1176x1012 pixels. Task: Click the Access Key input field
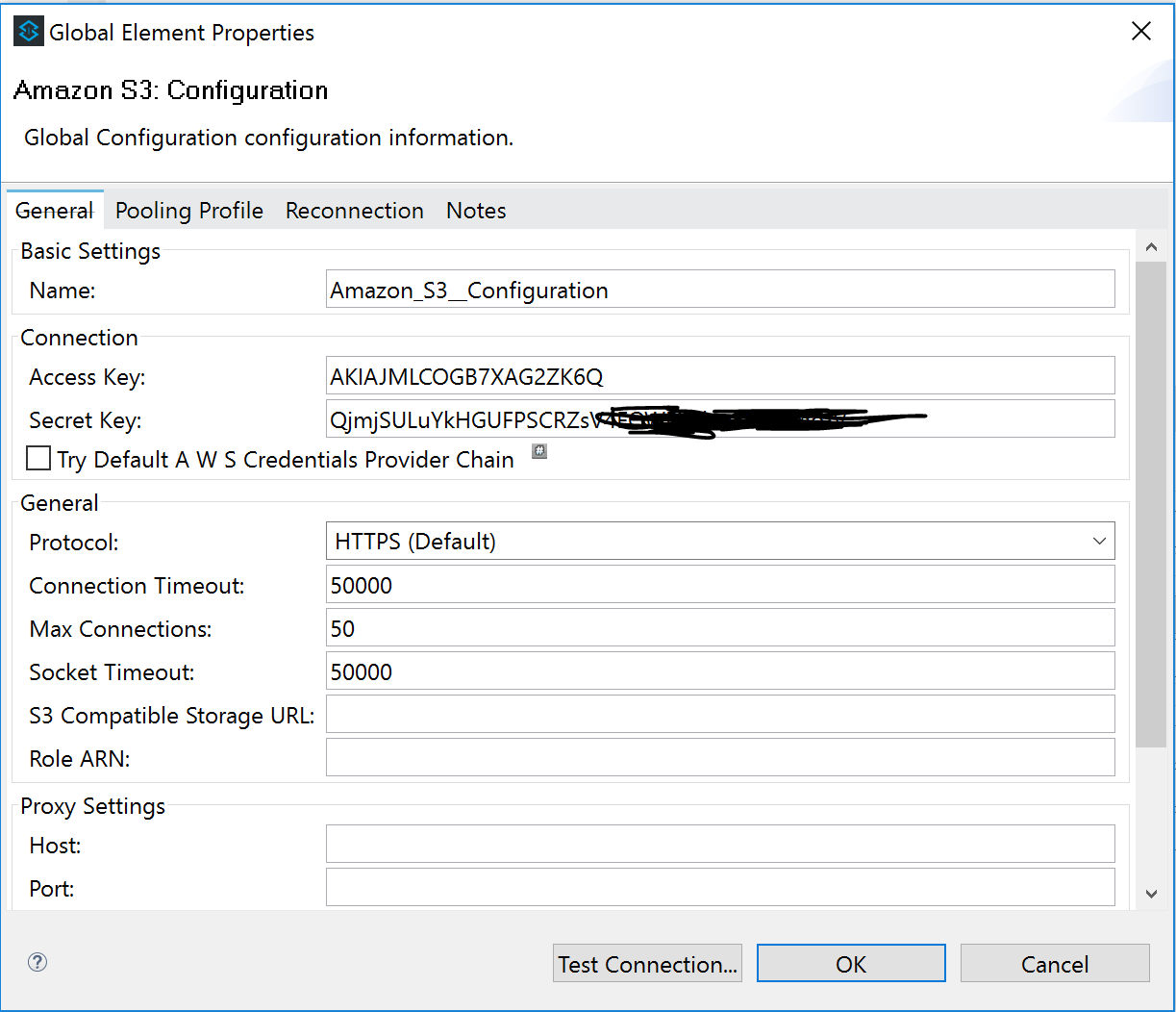click(x=720, y=376)
